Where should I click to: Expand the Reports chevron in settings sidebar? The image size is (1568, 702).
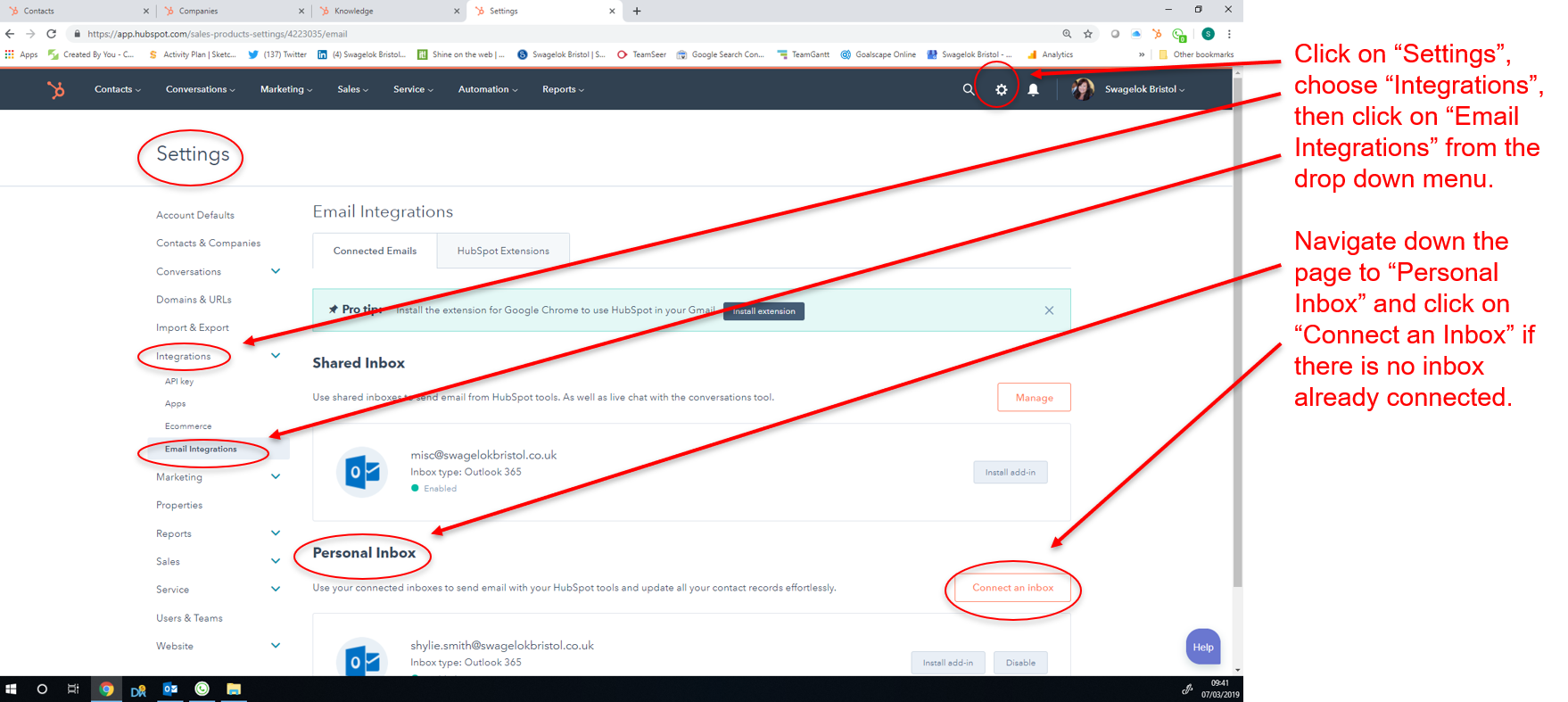pos(276,533)
